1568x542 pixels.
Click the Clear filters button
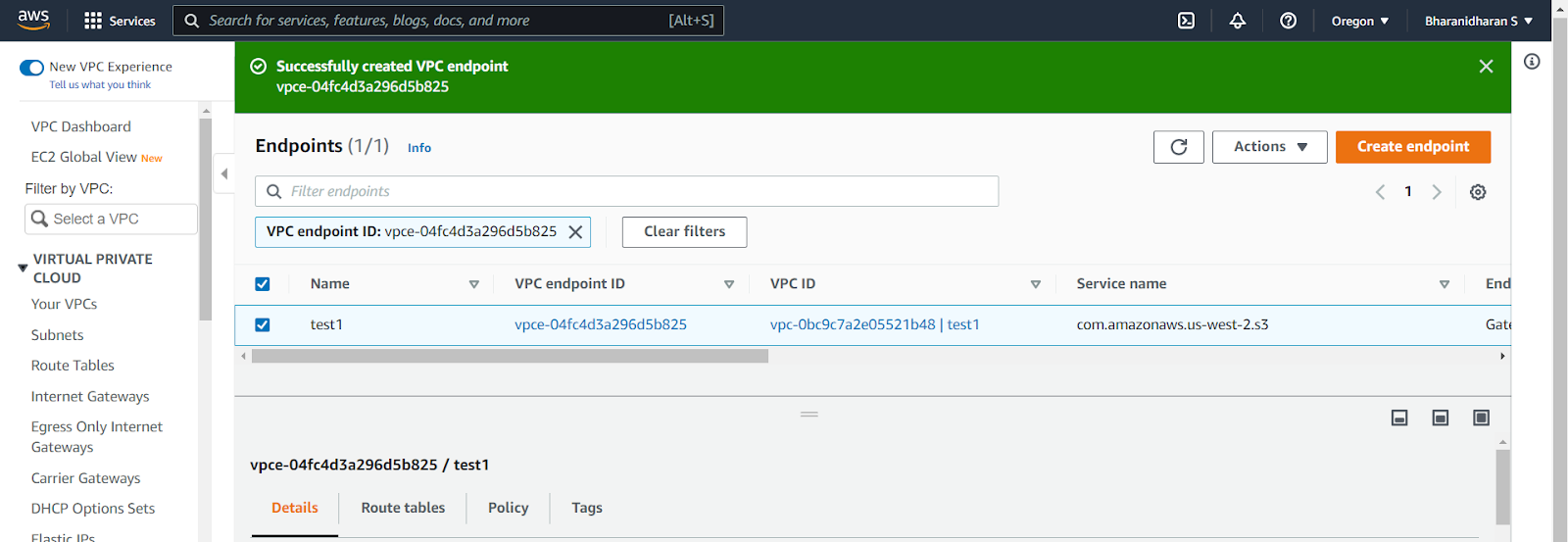click(x=684, y=232)
